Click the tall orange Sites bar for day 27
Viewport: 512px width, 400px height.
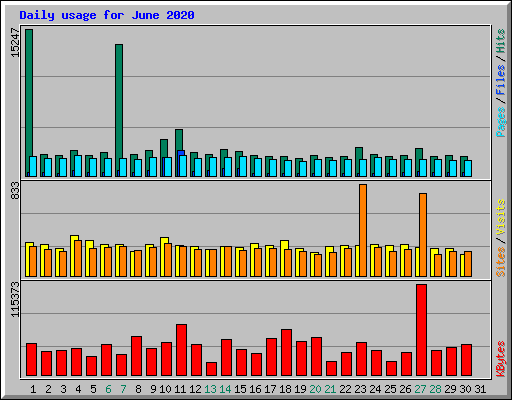[423, 235]
